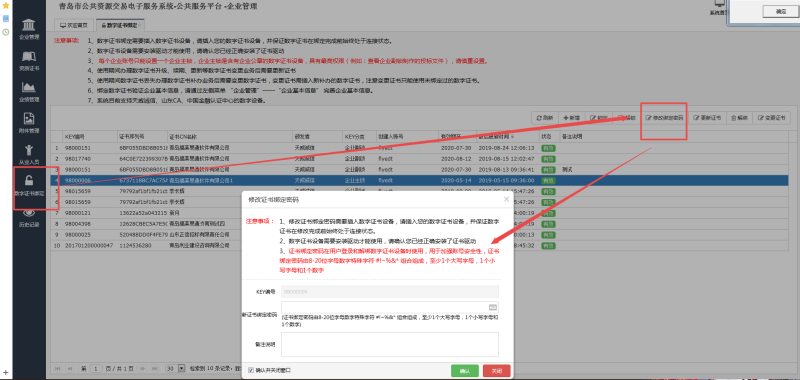This screenshot has width=800, height=380.
Task: Click the 更新证书 toolbar button
Action: coord(707,118)
